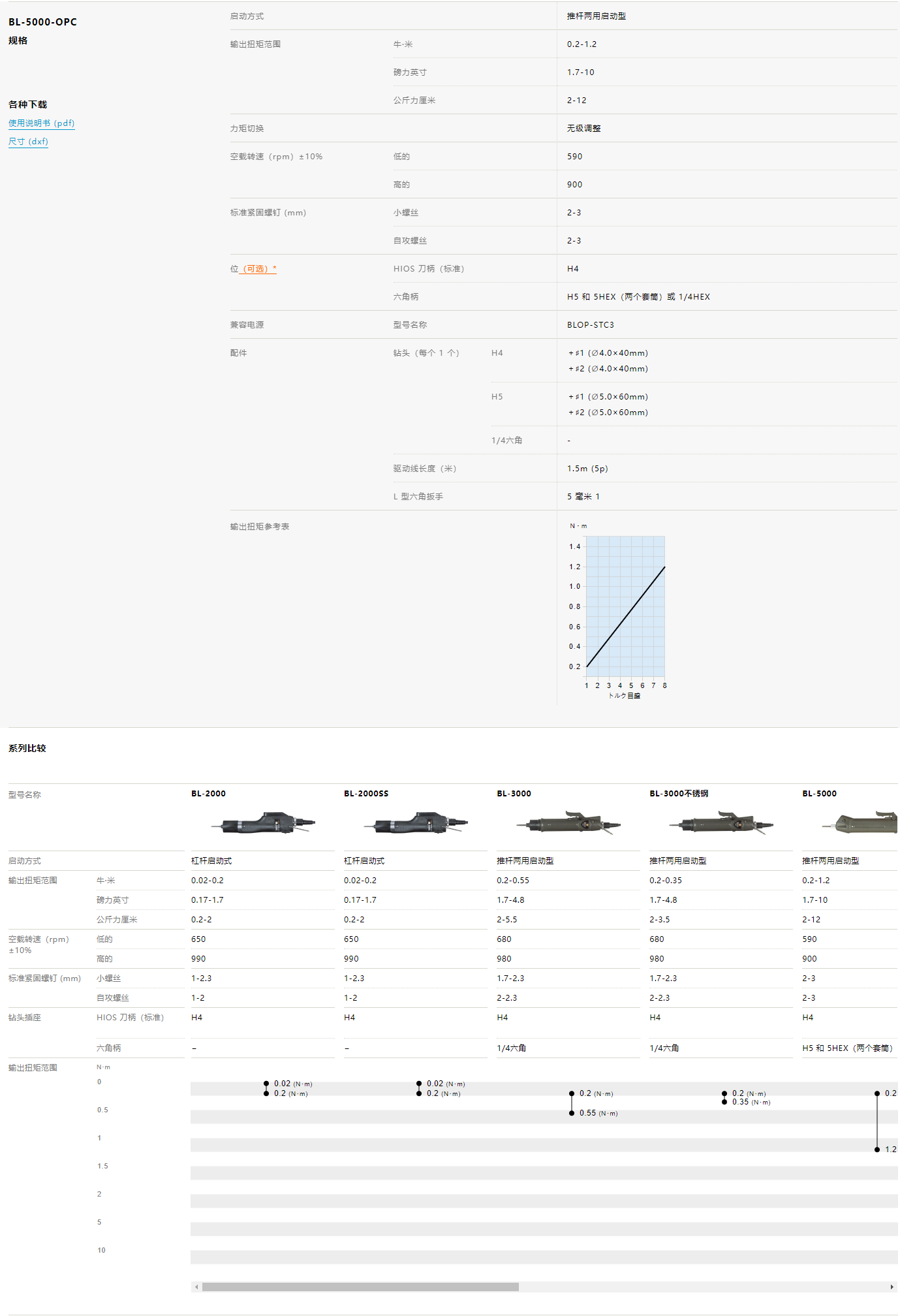Click the BL-3000不锈钢 model name header
The width and height of the screenshot is (900, 1316).
click(x=678, y=794)
